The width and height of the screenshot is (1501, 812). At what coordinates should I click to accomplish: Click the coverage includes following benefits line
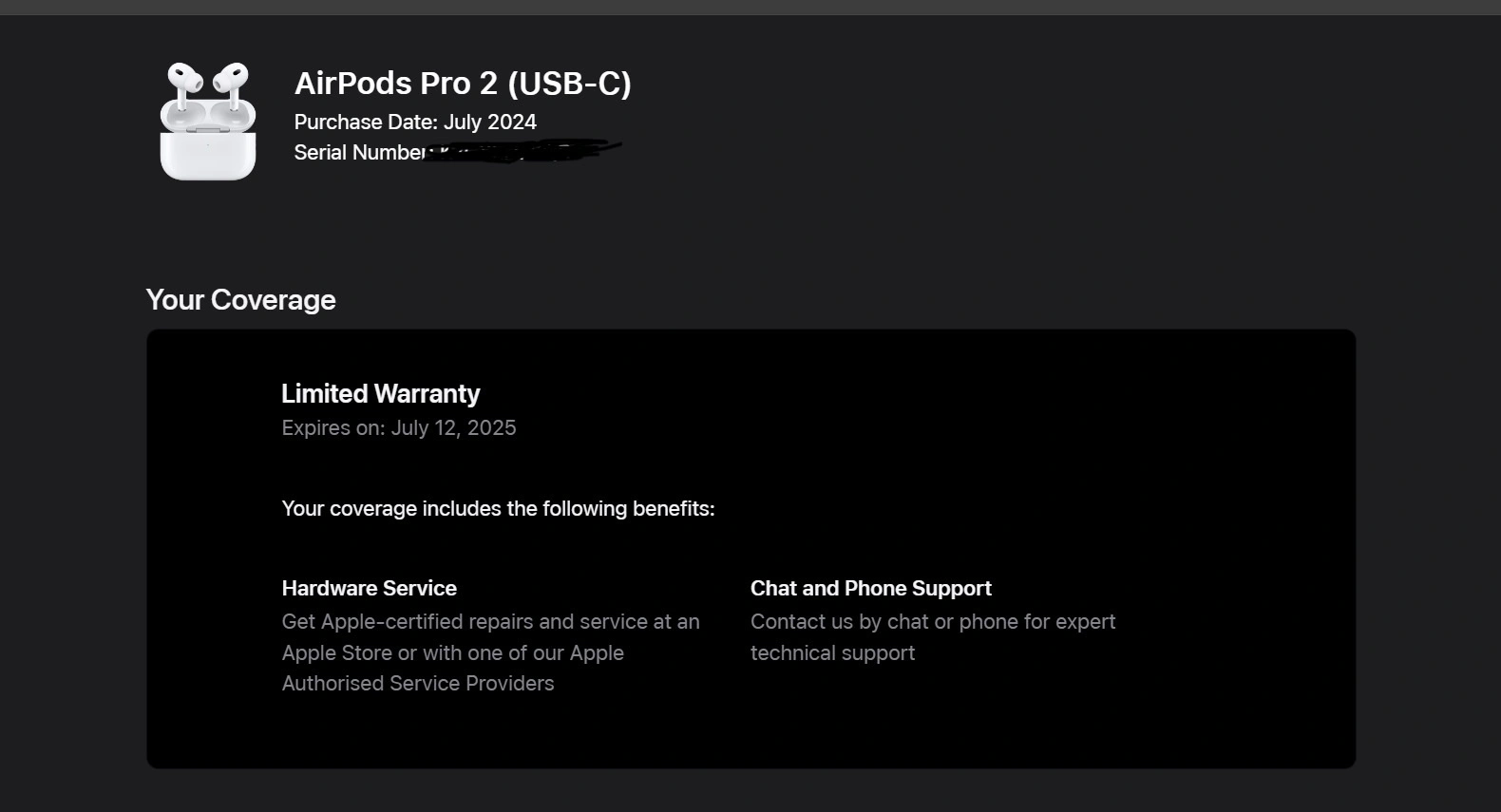pos(498,508)
